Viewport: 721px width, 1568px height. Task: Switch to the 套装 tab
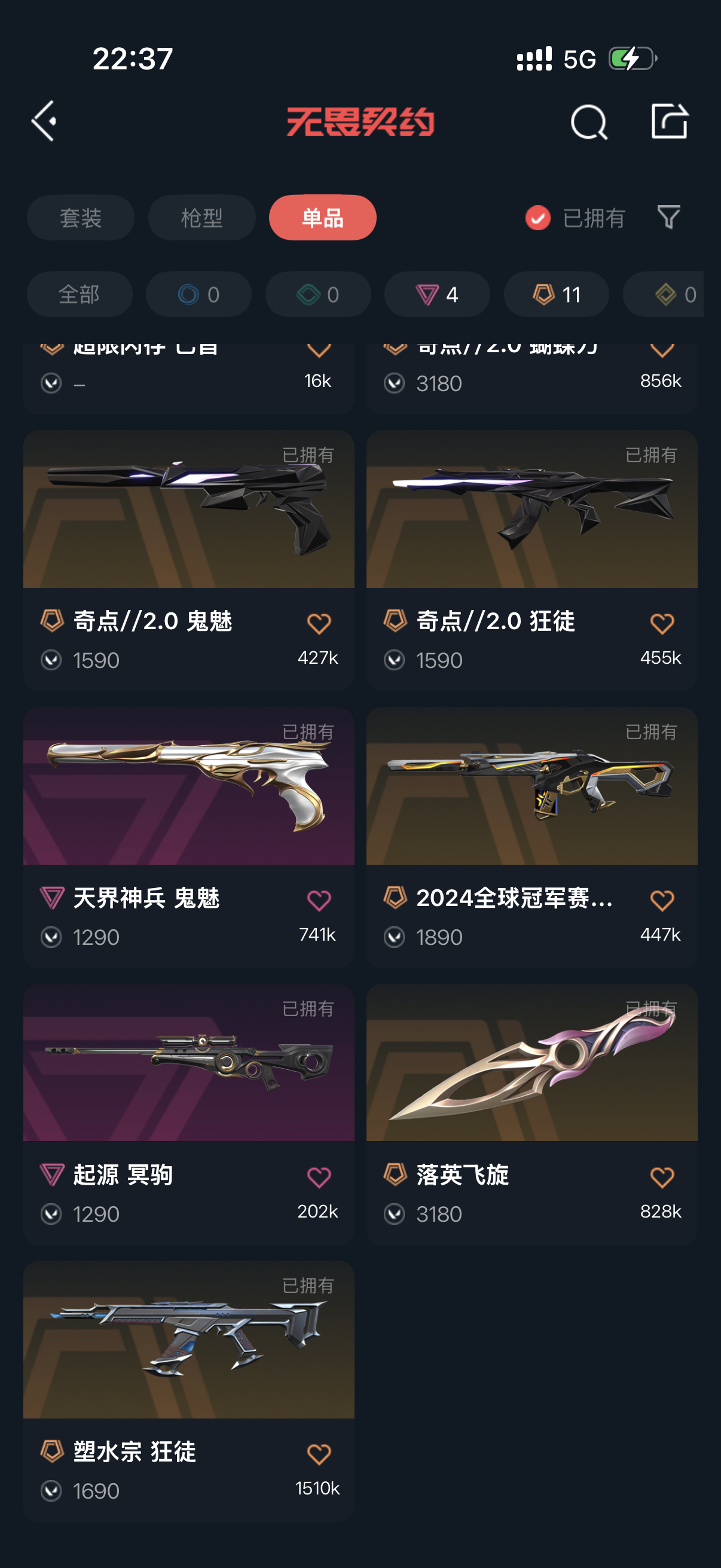click(x=80, y=218)
